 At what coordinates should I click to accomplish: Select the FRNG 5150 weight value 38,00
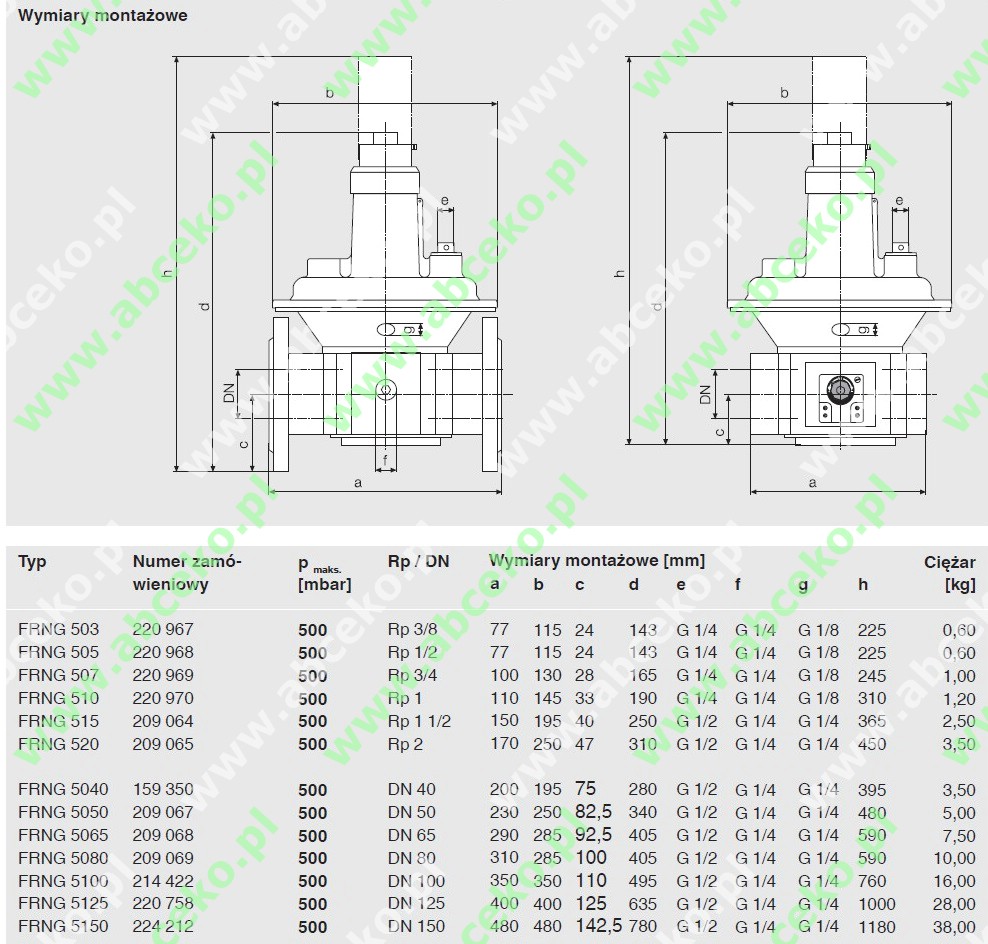[x=954, y=927]
